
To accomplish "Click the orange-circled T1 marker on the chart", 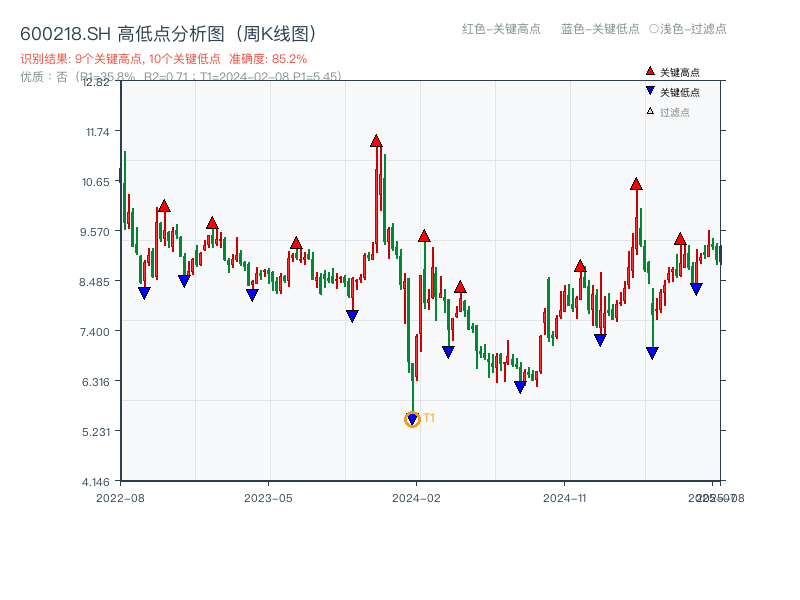I will coord(411,420).
